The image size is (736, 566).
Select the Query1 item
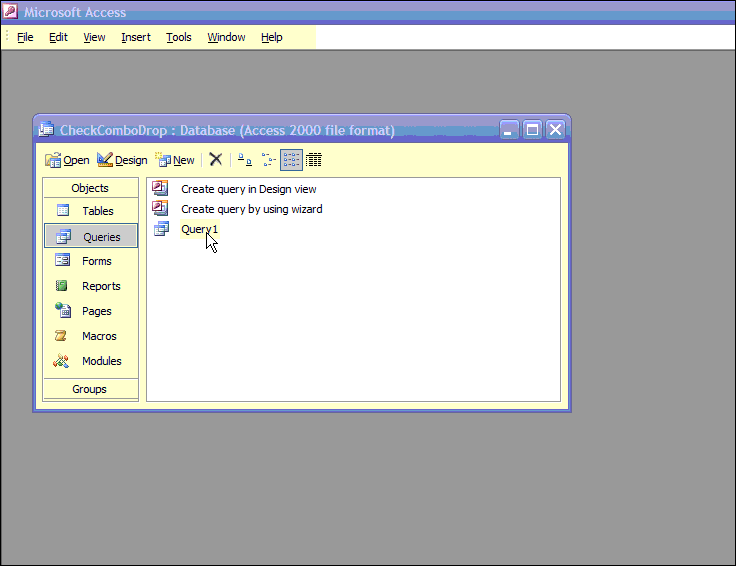pos(199,229)
